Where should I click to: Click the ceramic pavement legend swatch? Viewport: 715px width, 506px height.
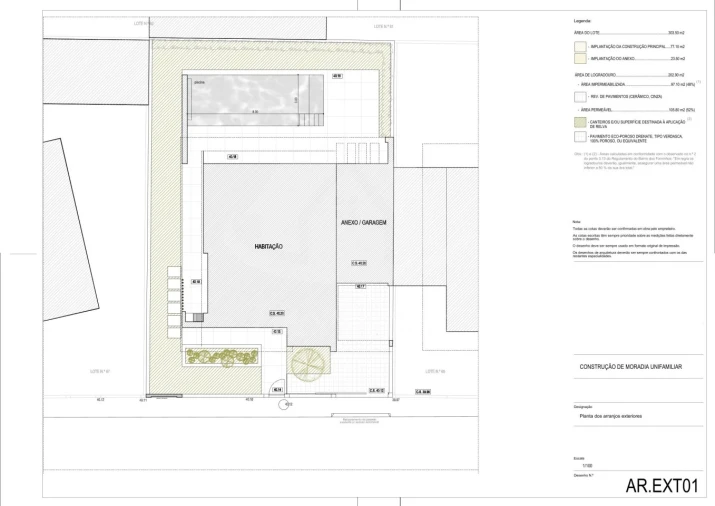coord(580,96)
